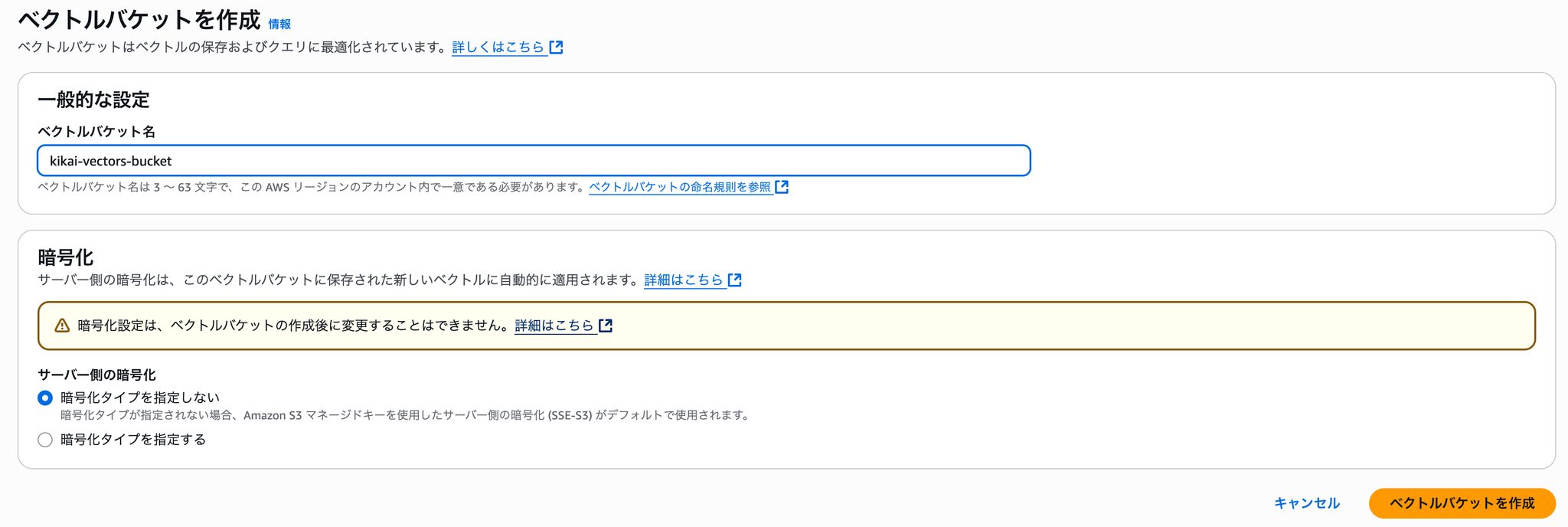
Task: Click the external-link icon inside the warning banner
Action: (x=606, y=326)
